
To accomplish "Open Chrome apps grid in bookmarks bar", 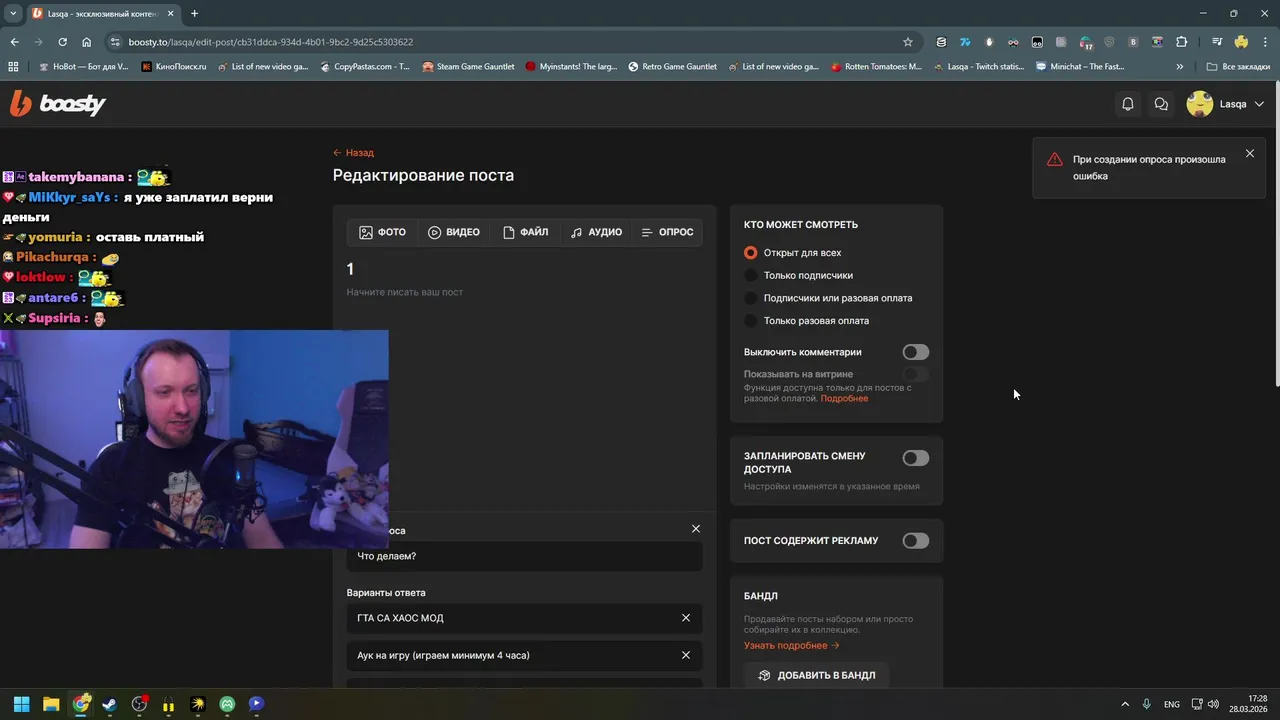I will point(13,67).
